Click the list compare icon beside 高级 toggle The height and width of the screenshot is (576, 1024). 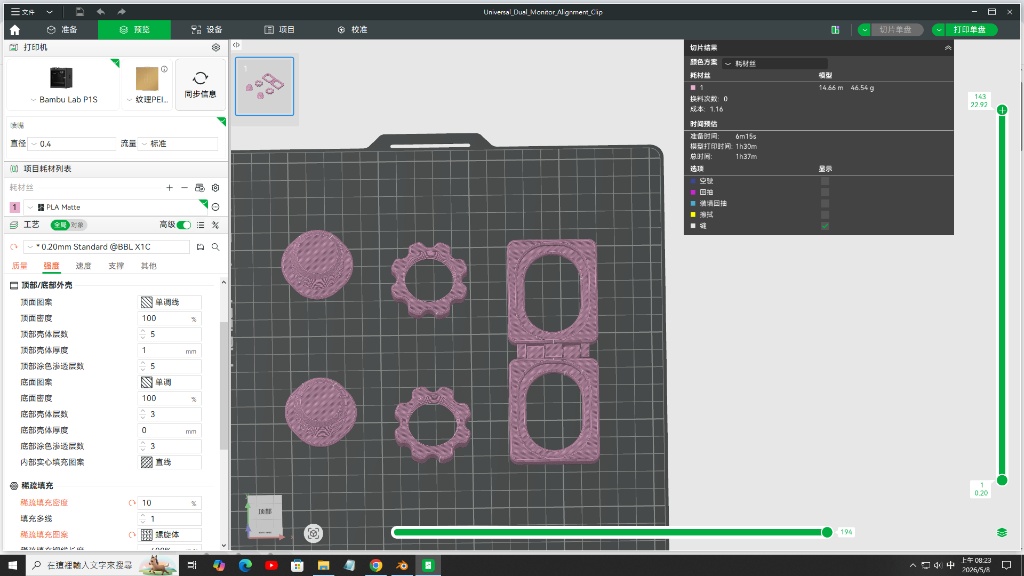(x=200, y=225)
